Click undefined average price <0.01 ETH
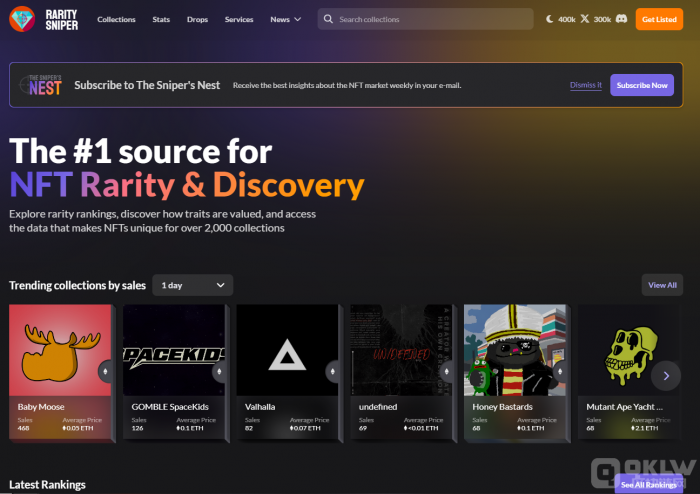 [421, 428]
